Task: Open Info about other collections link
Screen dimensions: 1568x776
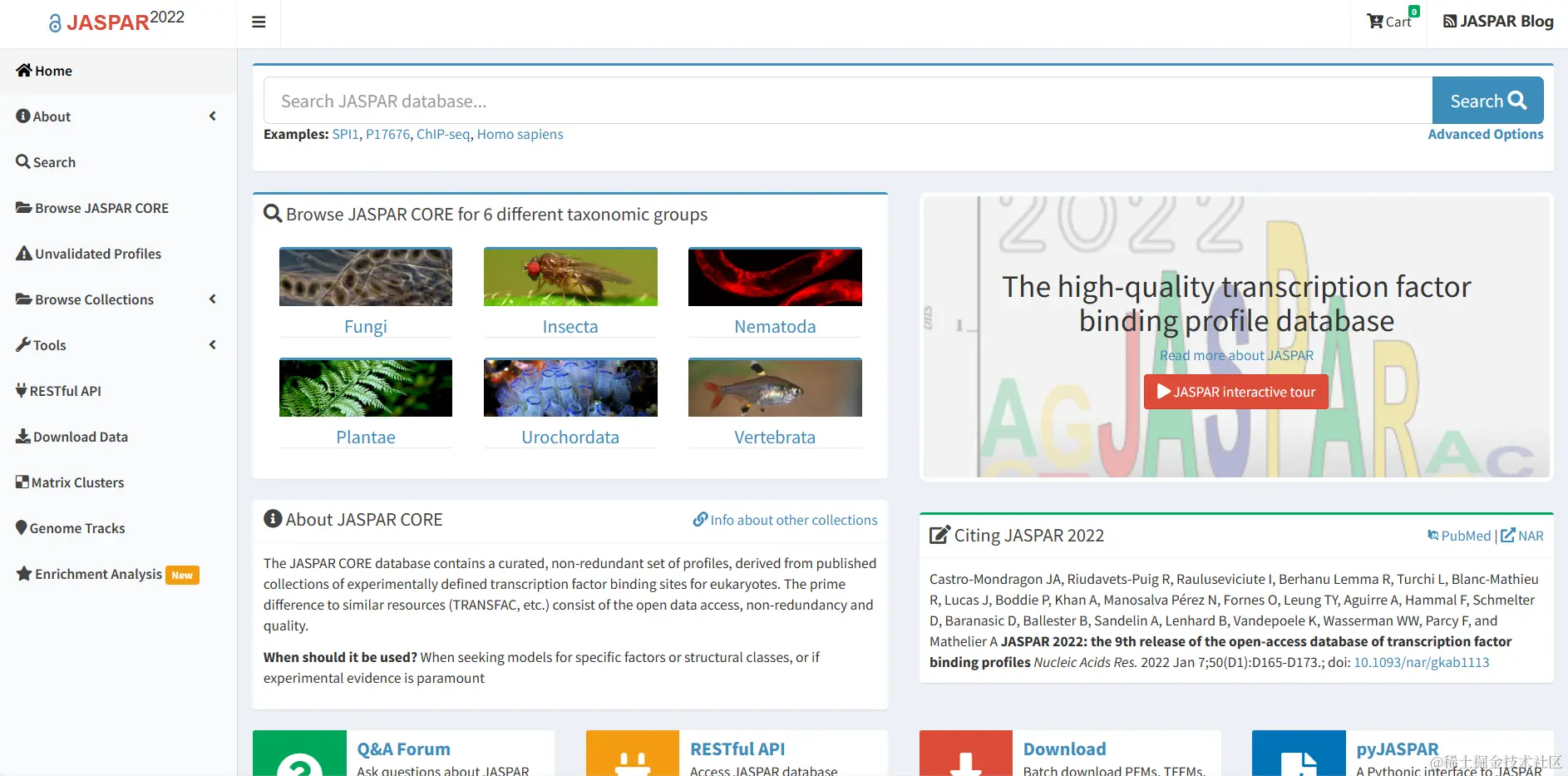Action: coord(785,520)
